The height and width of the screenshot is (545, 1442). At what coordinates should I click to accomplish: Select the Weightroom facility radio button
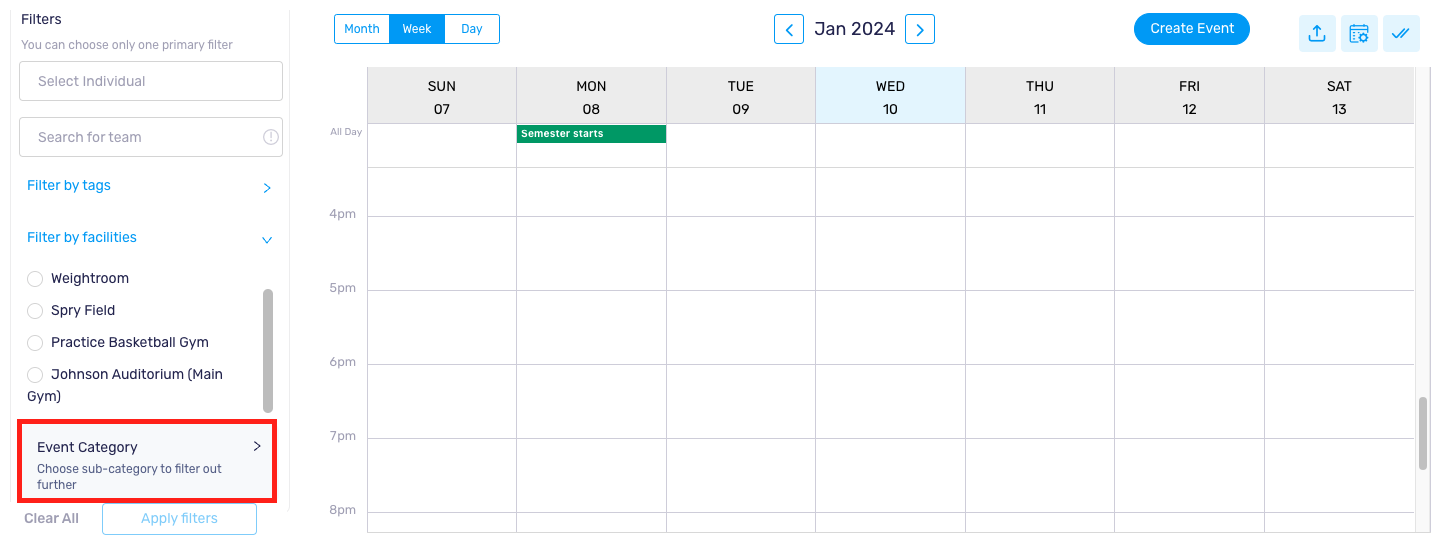pos(35,279)
